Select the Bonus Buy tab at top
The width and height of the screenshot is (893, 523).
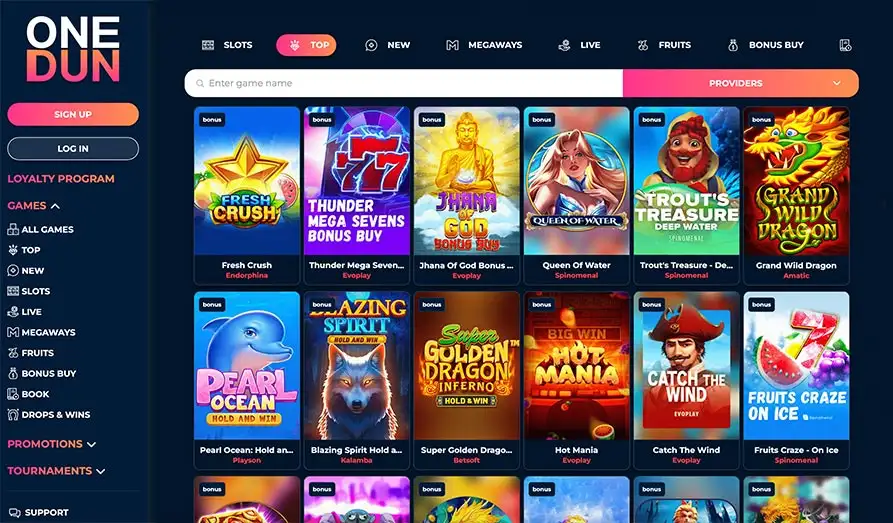pos(766,45)
